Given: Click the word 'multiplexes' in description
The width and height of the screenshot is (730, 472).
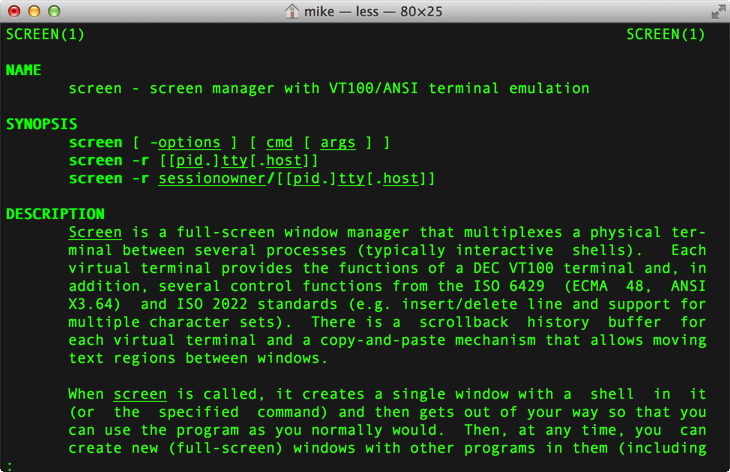Looking at the screenshot, I should click(x=513, y=232).
